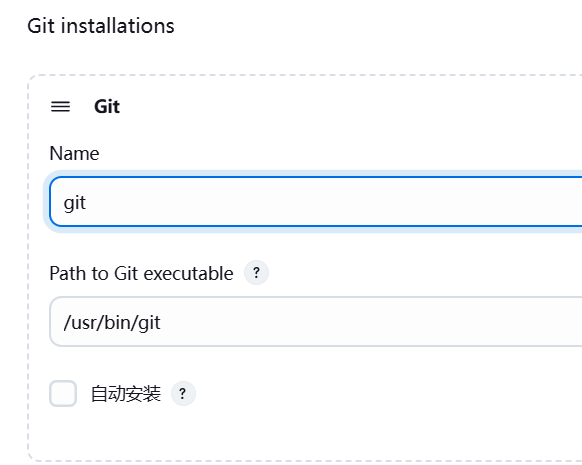This screenshot has height=465, width=582.
Task: Click the bold Git installation title
Action: (x=107, y=107)
